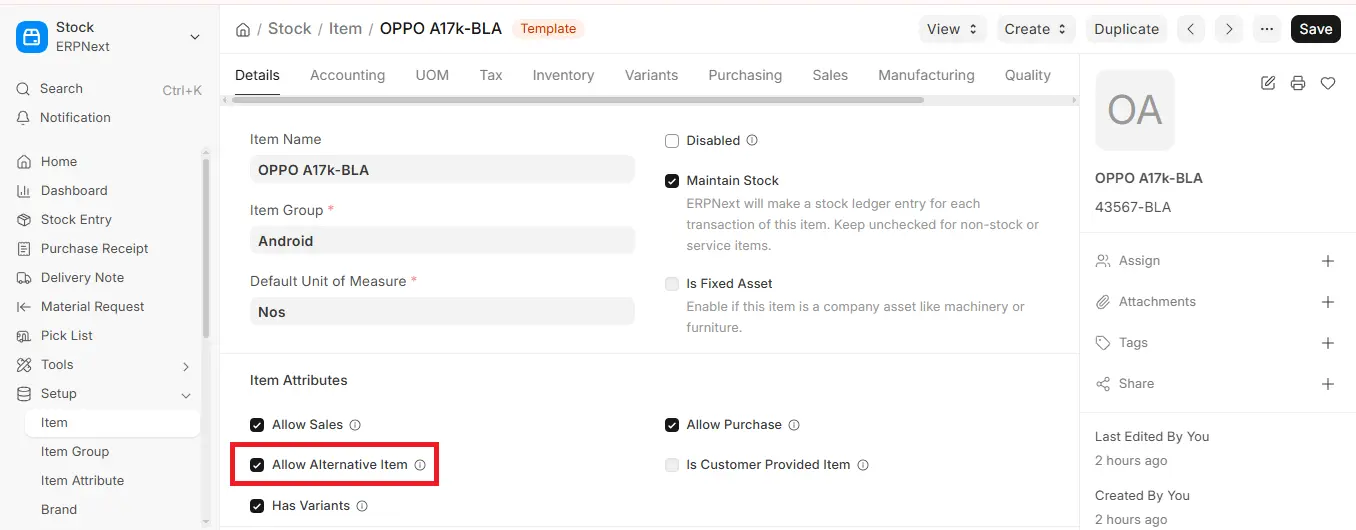Click the Duplicate button

point(1127,29)
